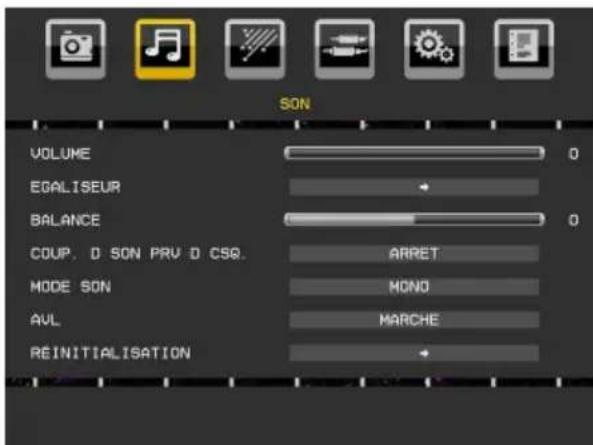Screen dimensions: 593x445
Task: Select the Sound menu music note icon
Action: (165, 49)
